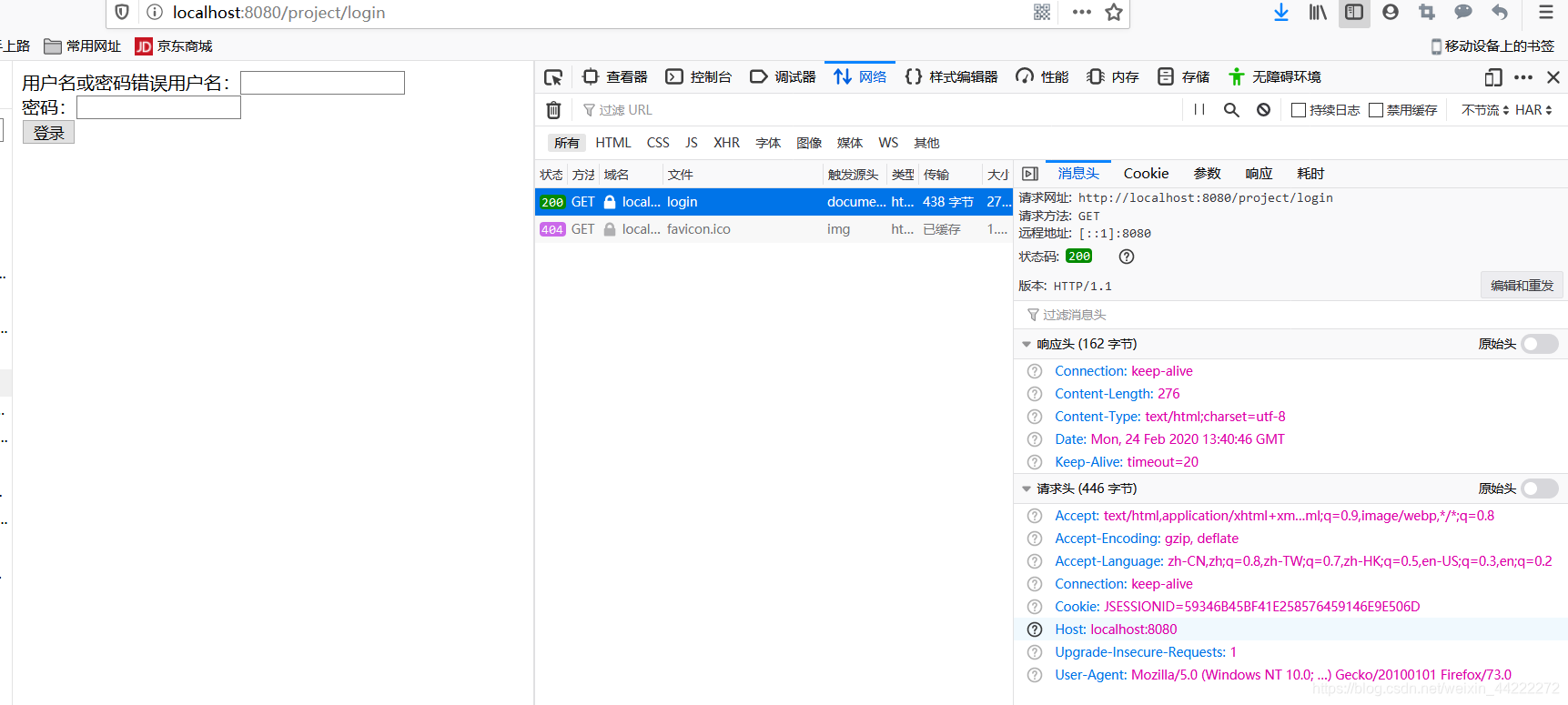This screenshot has height=705, width=1568.
Task: Open the 存储 storage tab
Action: tap(1183, 77)
